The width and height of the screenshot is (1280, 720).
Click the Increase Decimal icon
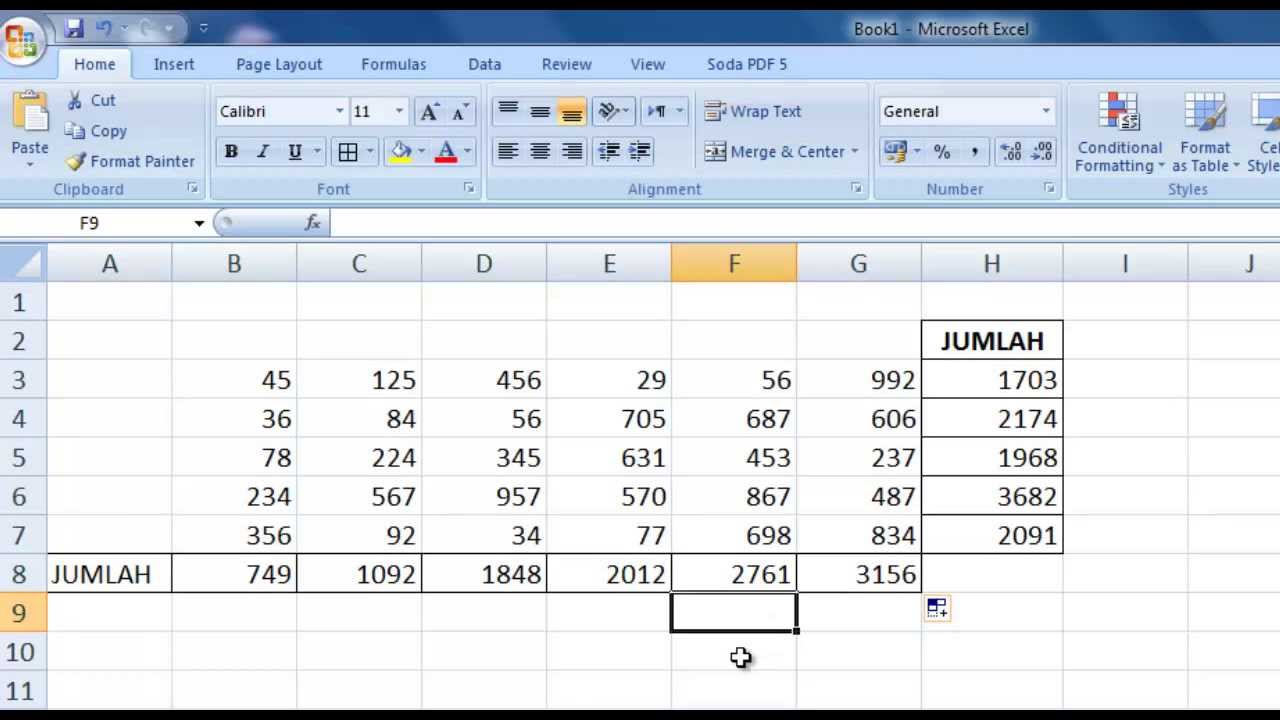coord(1011,152)
